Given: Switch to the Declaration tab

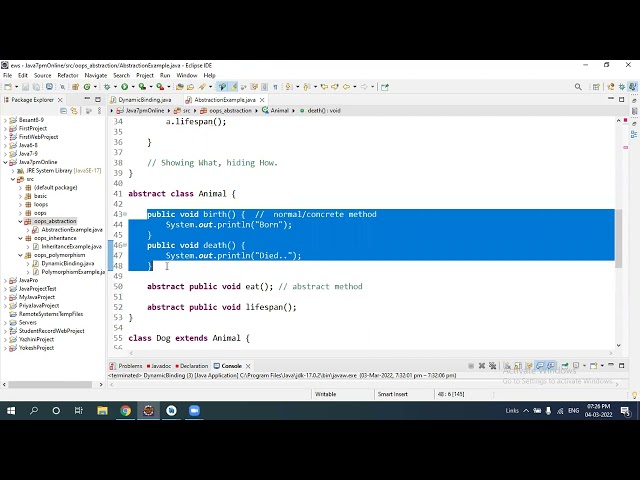Looking at the screenshot, I should pos(191,366).
